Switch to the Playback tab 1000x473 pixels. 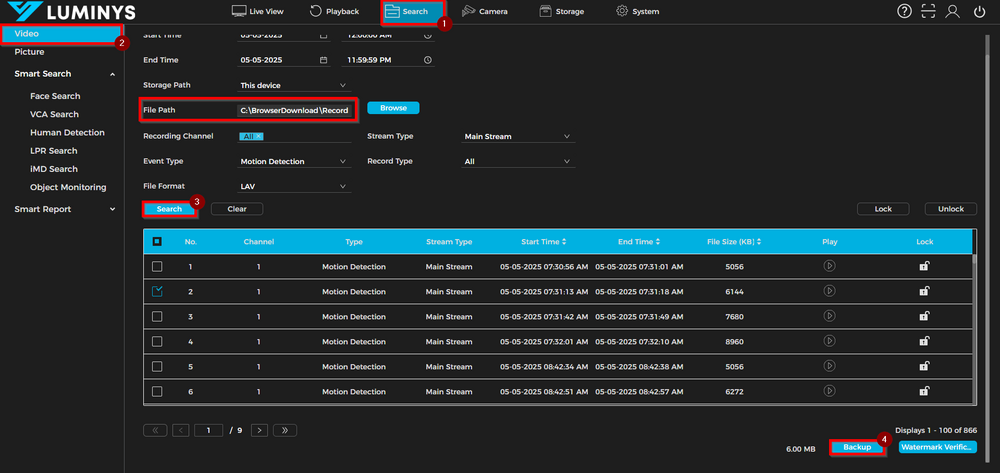334,12
